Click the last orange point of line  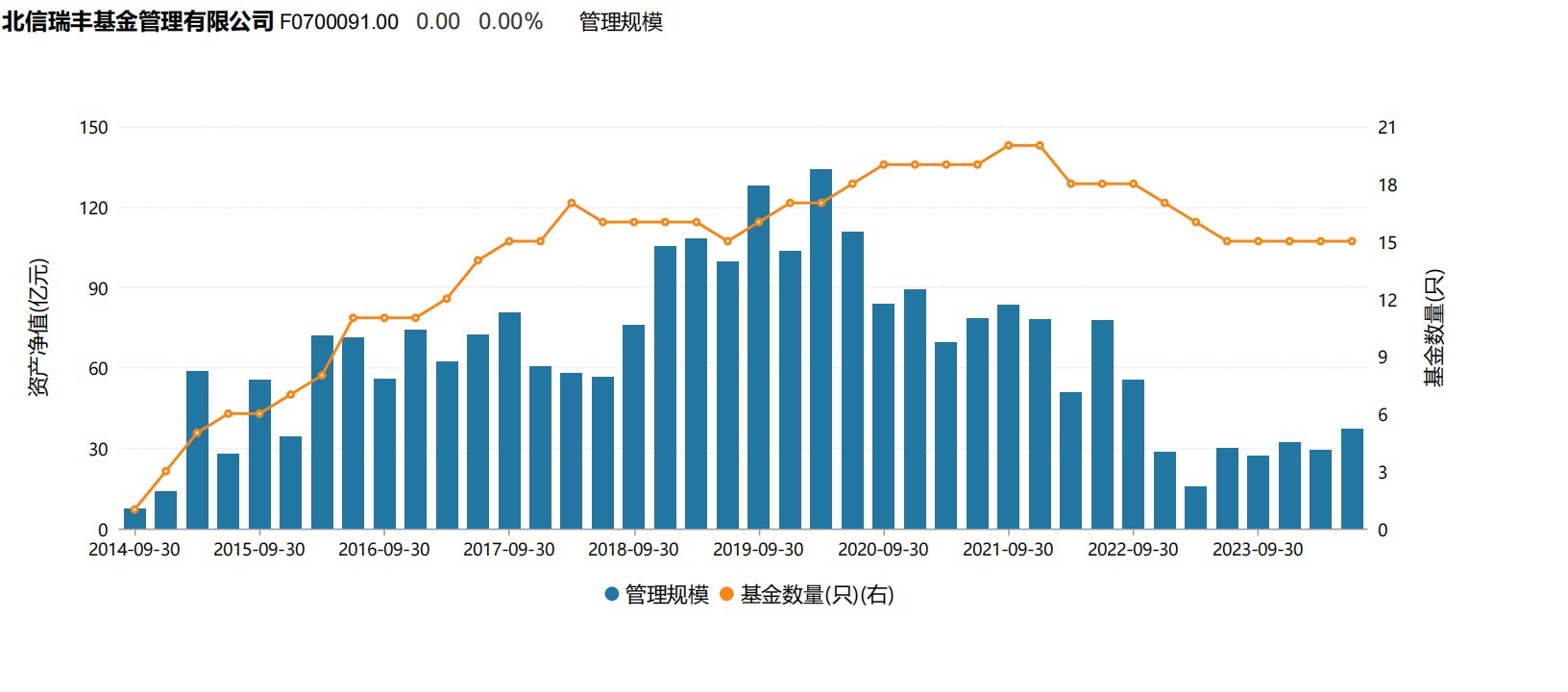(1352, 241)
